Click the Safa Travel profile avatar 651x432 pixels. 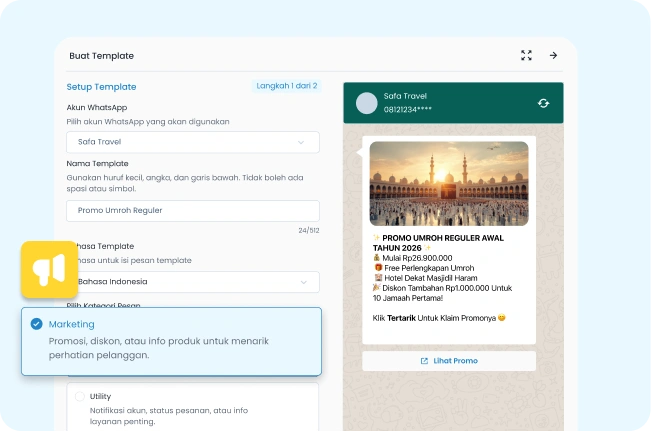point(366,103)
